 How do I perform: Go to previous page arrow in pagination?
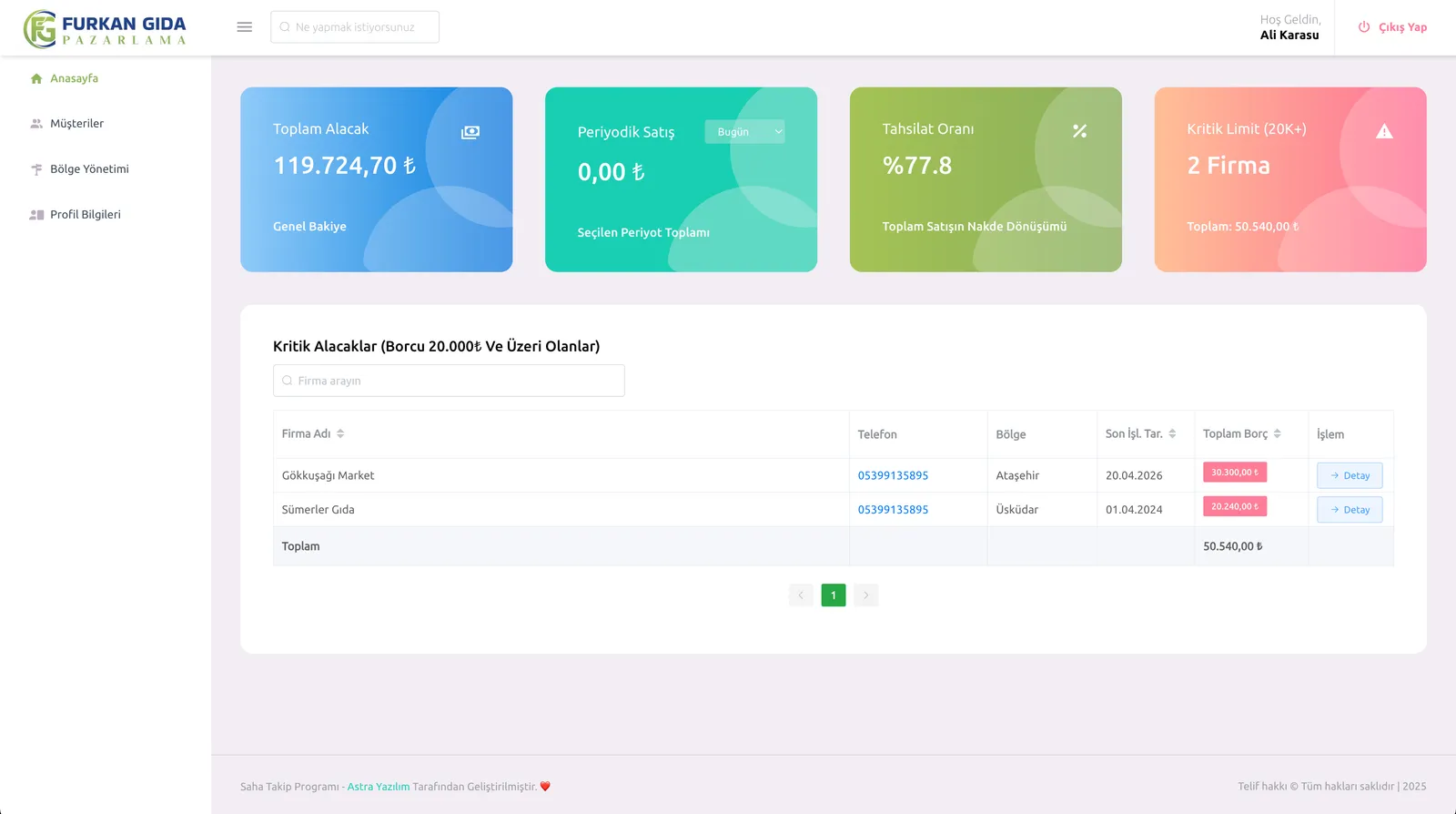click(801, 595)
